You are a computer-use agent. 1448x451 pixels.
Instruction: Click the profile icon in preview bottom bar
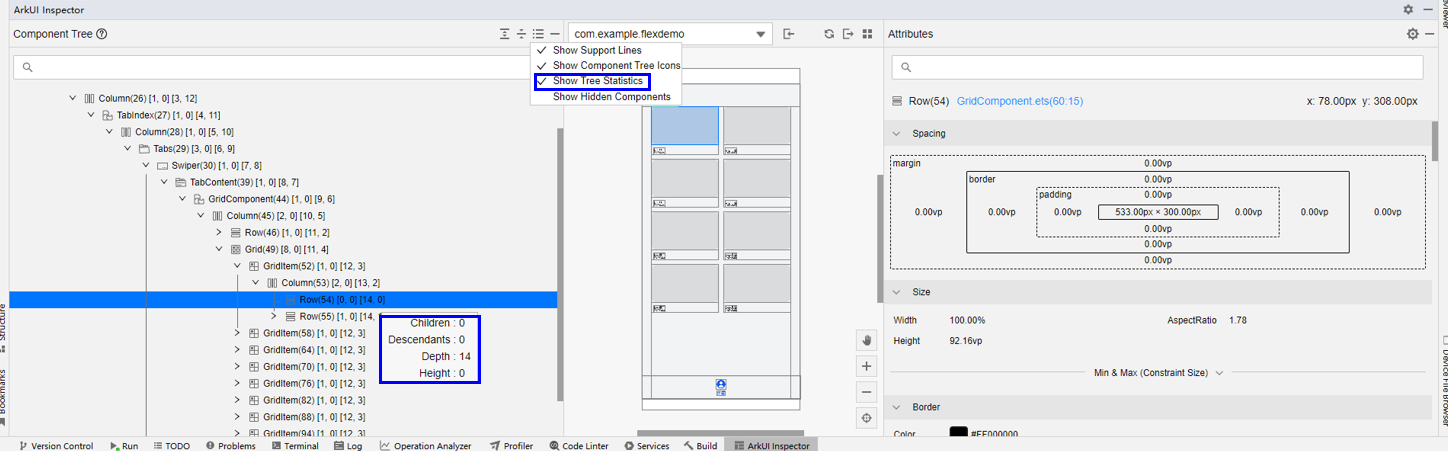(x=721, y=384)
